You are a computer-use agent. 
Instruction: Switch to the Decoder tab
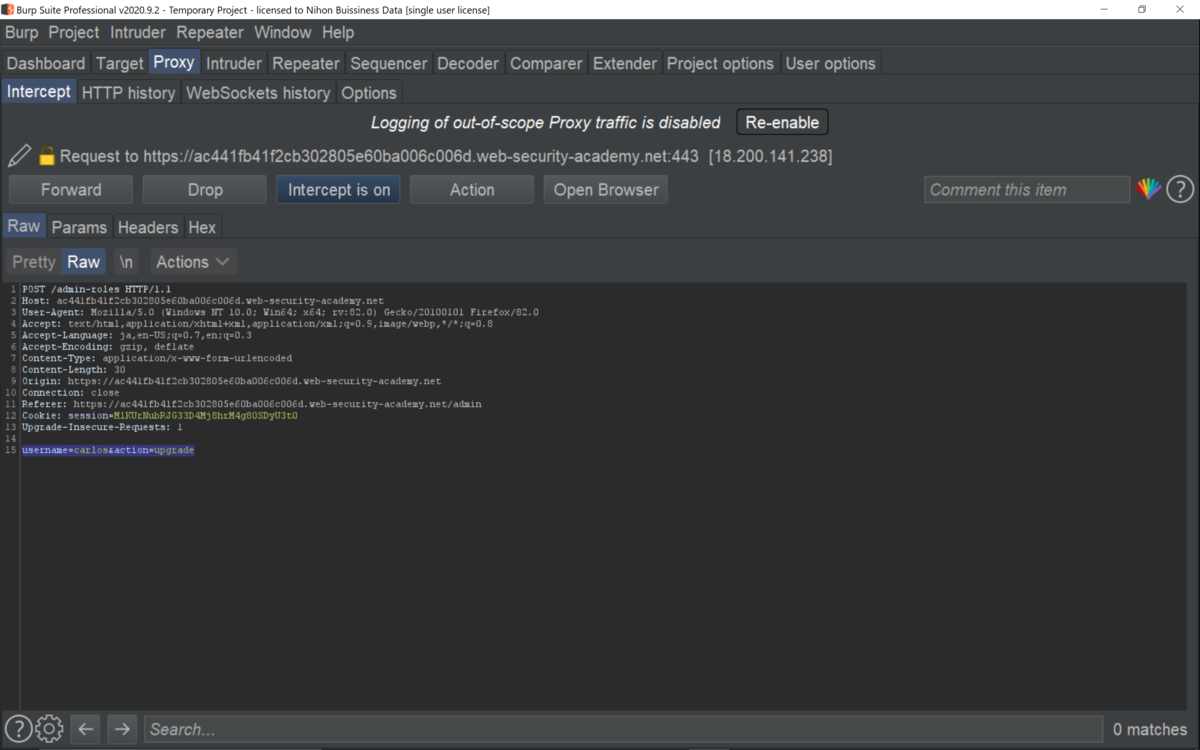click(x=468, y=63)
